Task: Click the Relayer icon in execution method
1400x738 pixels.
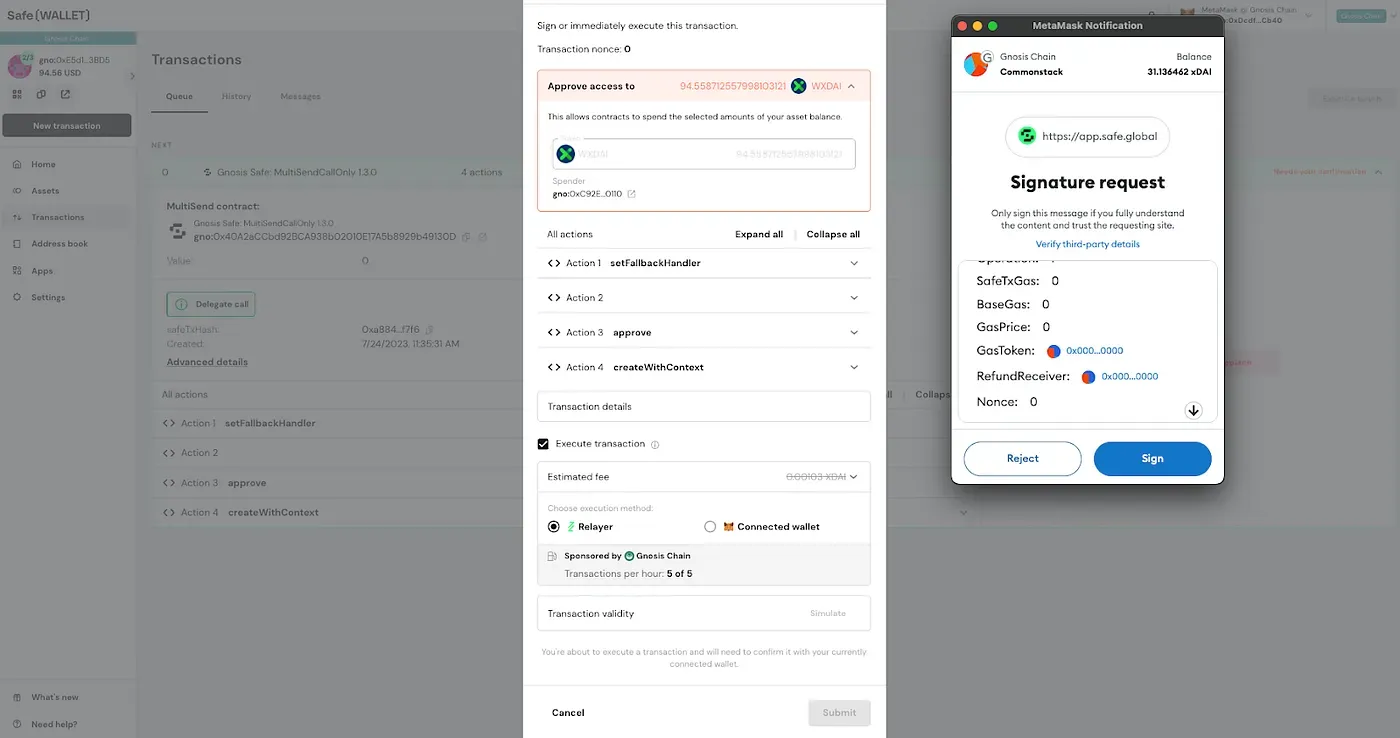Action: (572, 526)
